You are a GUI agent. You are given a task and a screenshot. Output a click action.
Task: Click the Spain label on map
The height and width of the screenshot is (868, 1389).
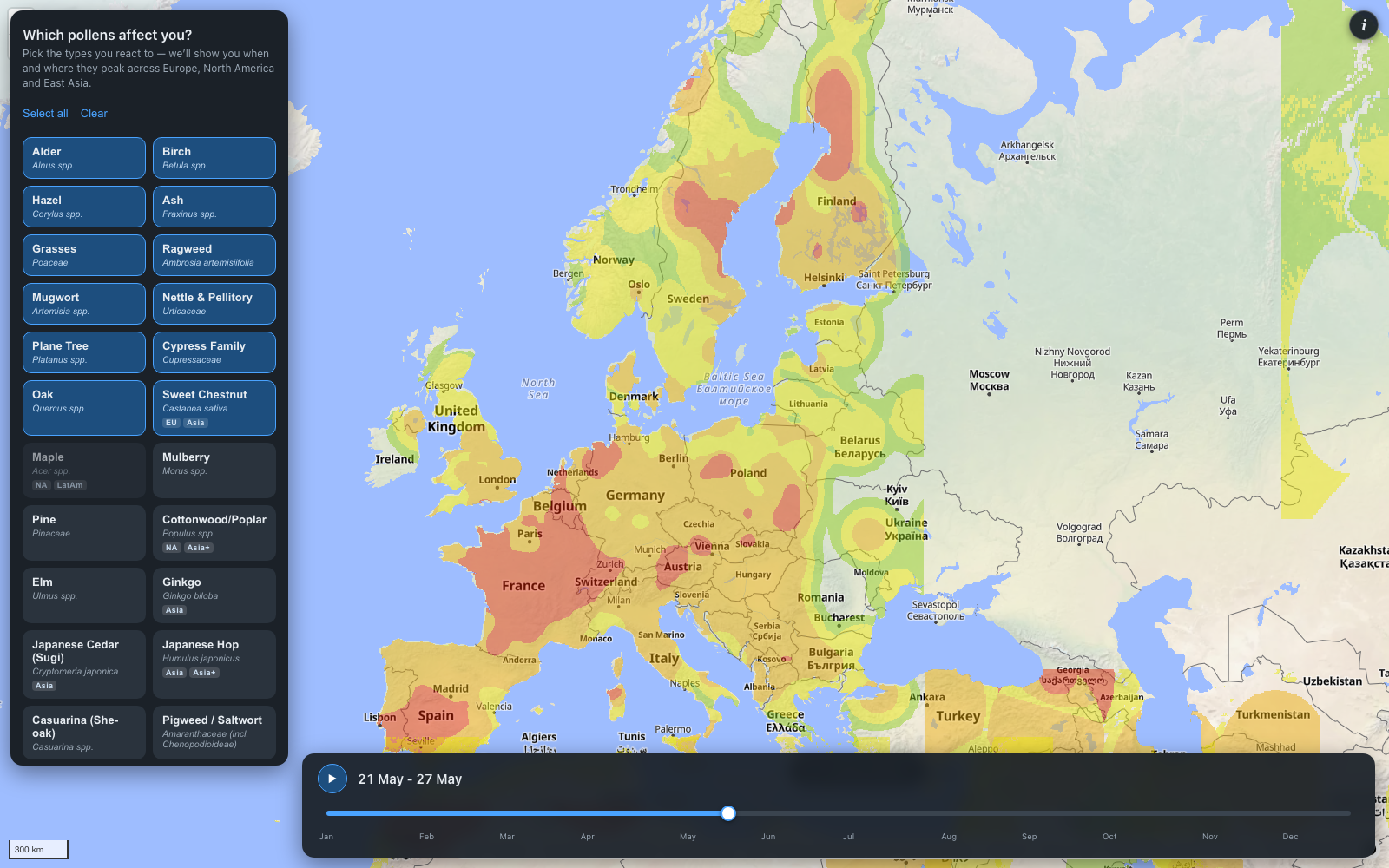point(436,716)
